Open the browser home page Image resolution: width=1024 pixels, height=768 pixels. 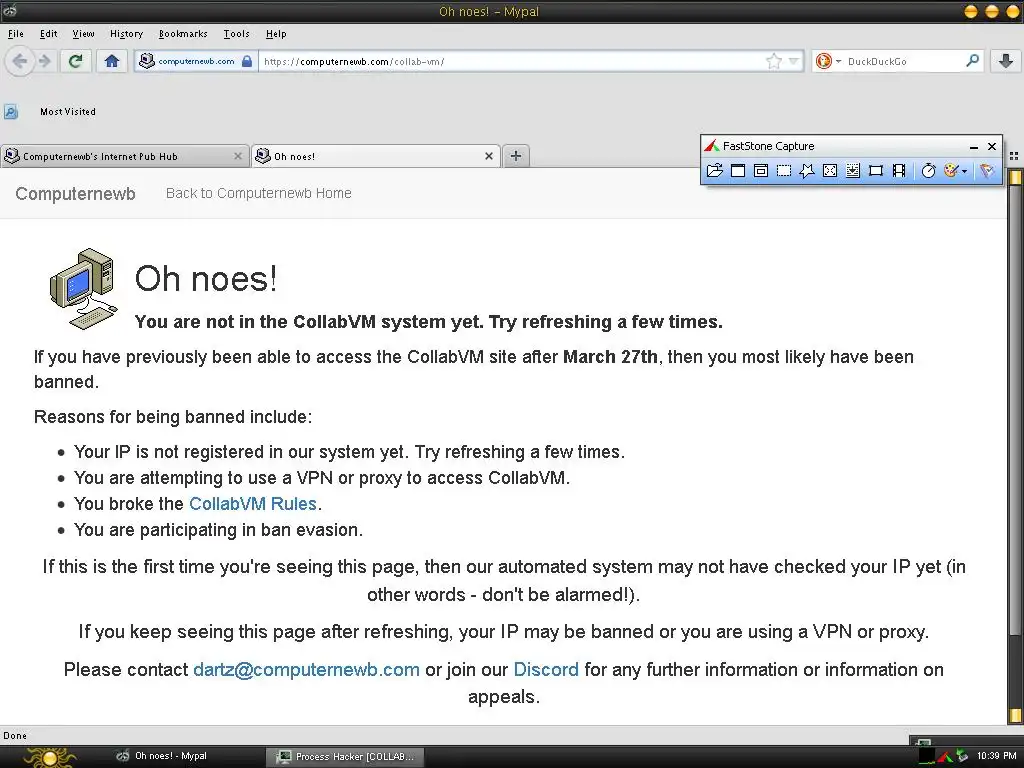[112, 61]
